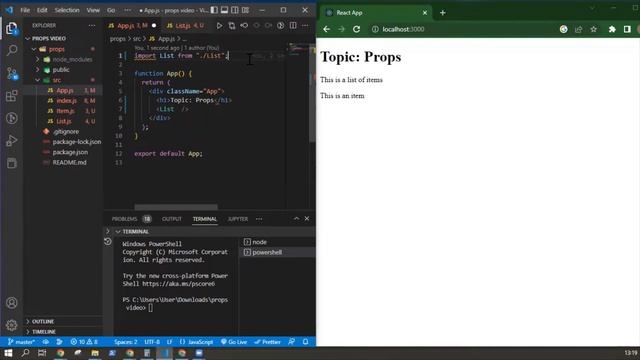Click the split editor right icon
Screen dimensions: 640x360
tap(293, 26)
